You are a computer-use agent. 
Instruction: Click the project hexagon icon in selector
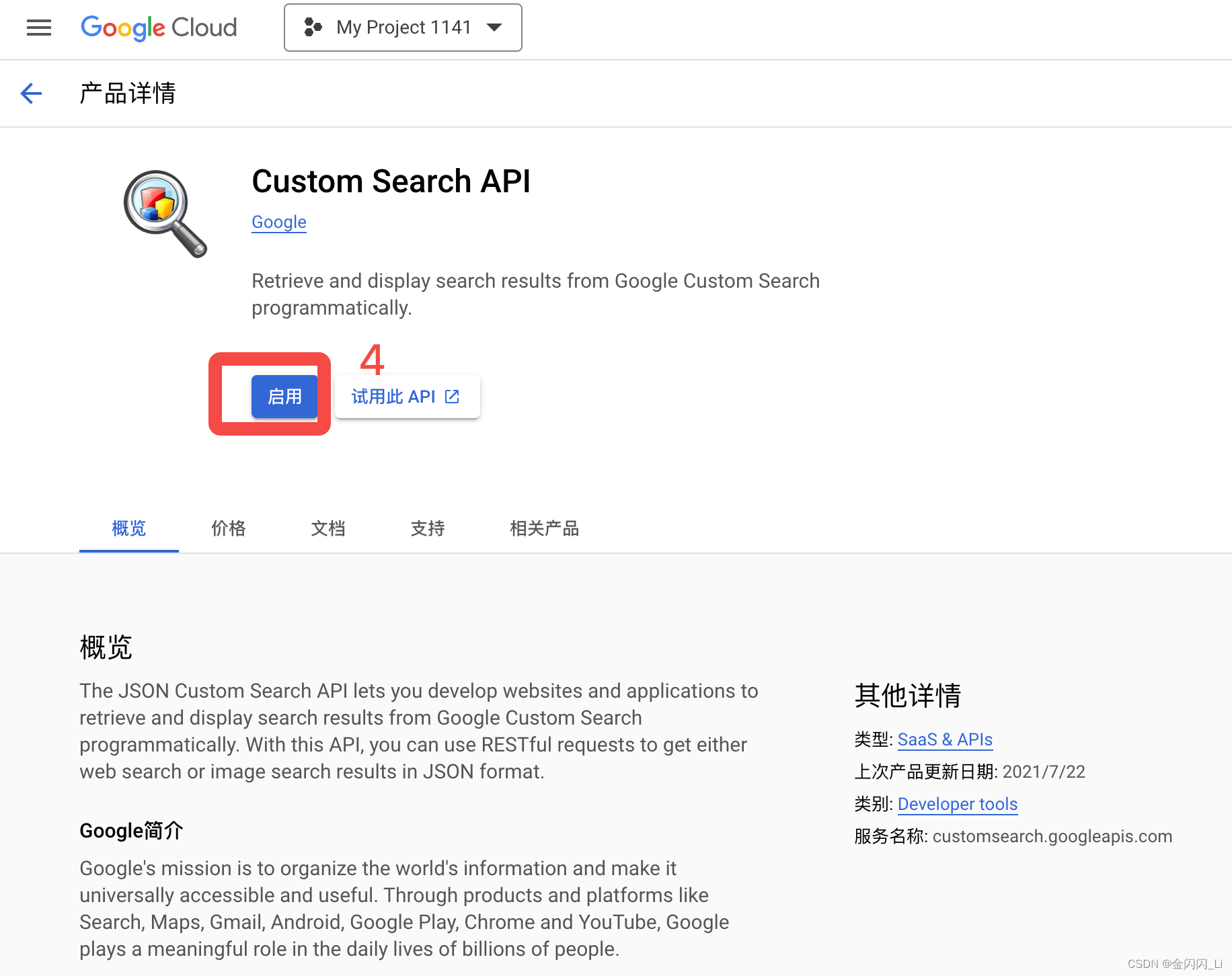313,27
